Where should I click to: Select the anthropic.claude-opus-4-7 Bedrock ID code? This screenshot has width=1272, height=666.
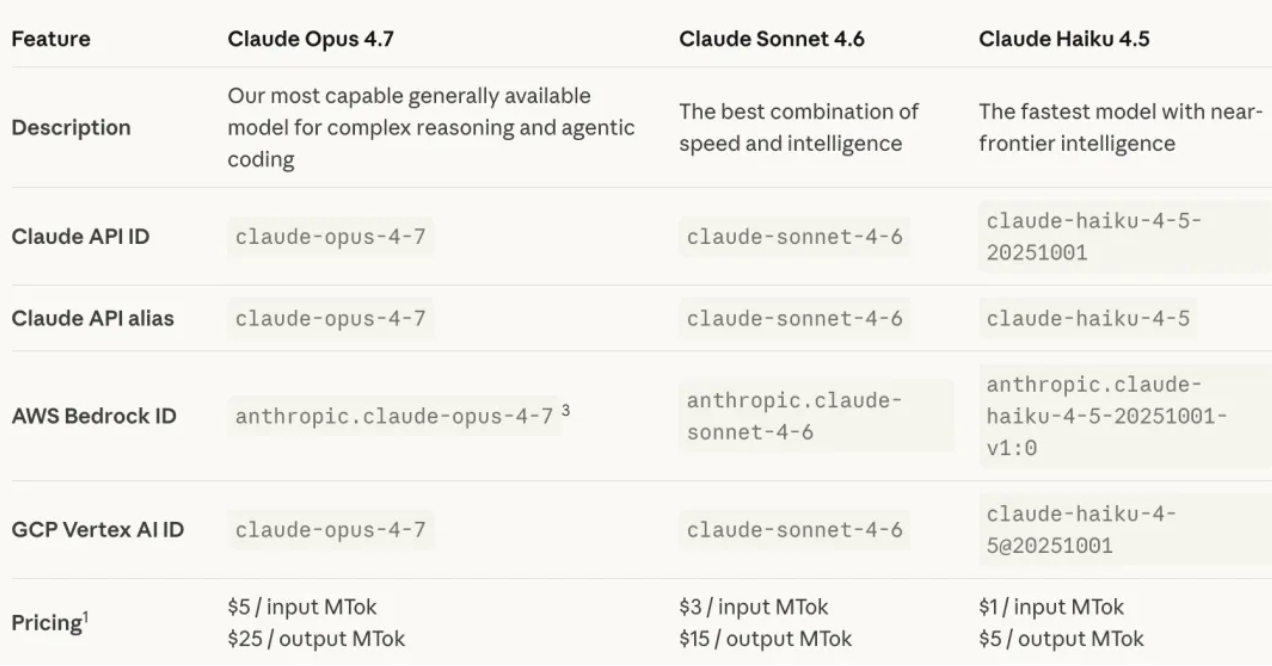click(394, 416)
